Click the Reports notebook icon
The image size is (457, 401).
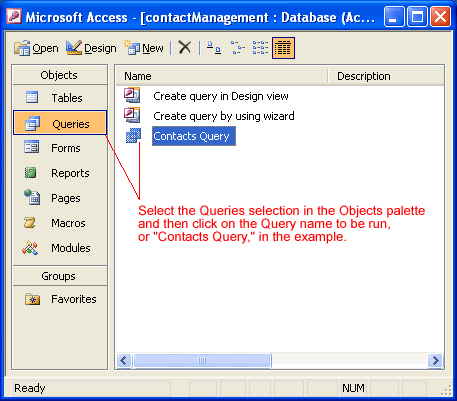click(30, 173)
